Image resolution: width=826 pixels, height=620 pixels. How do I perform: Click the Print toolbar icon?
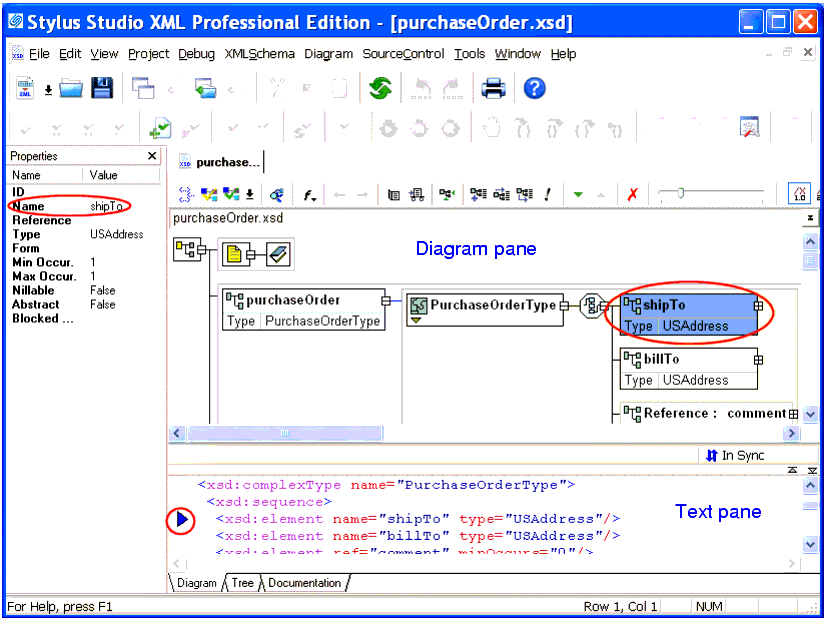493,89
